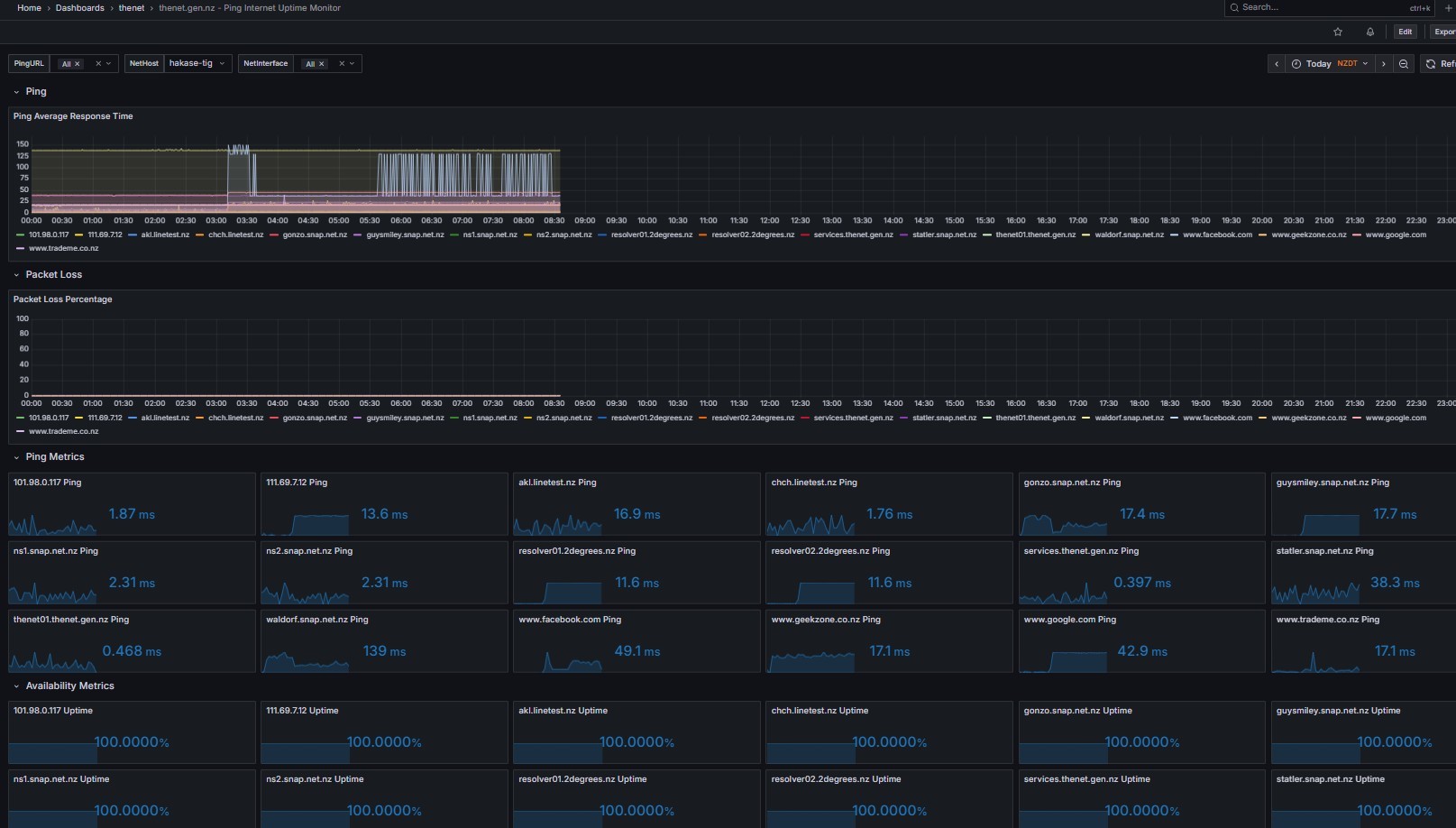Clear the NetInterface filter selection
The width and height of the screenshot is (1456, 828).
click(342, 64)
